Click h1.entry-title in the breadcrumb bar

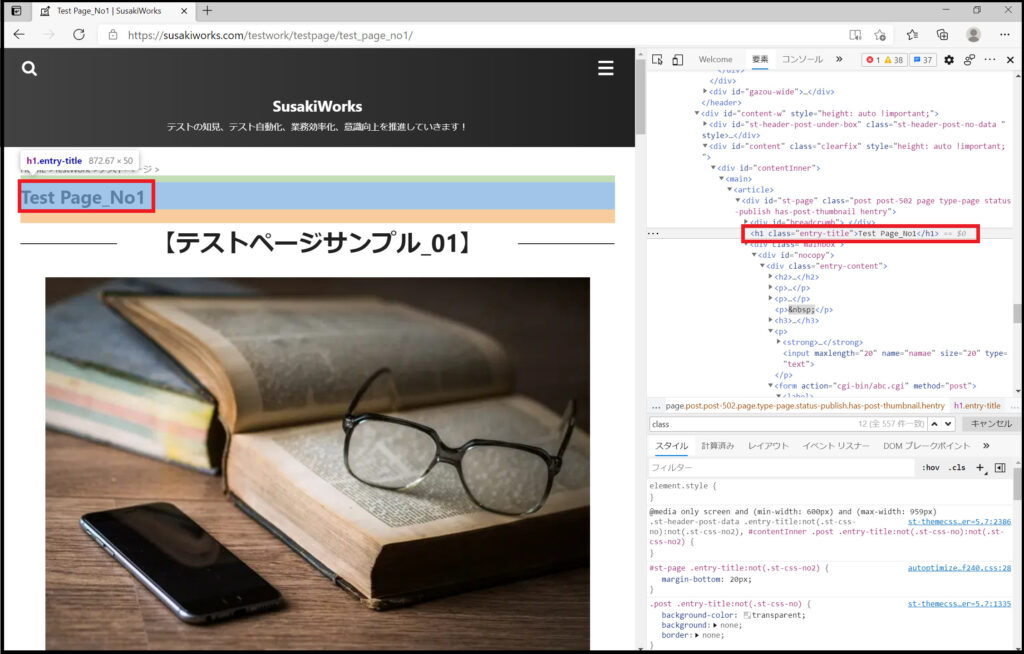[977, 406]
